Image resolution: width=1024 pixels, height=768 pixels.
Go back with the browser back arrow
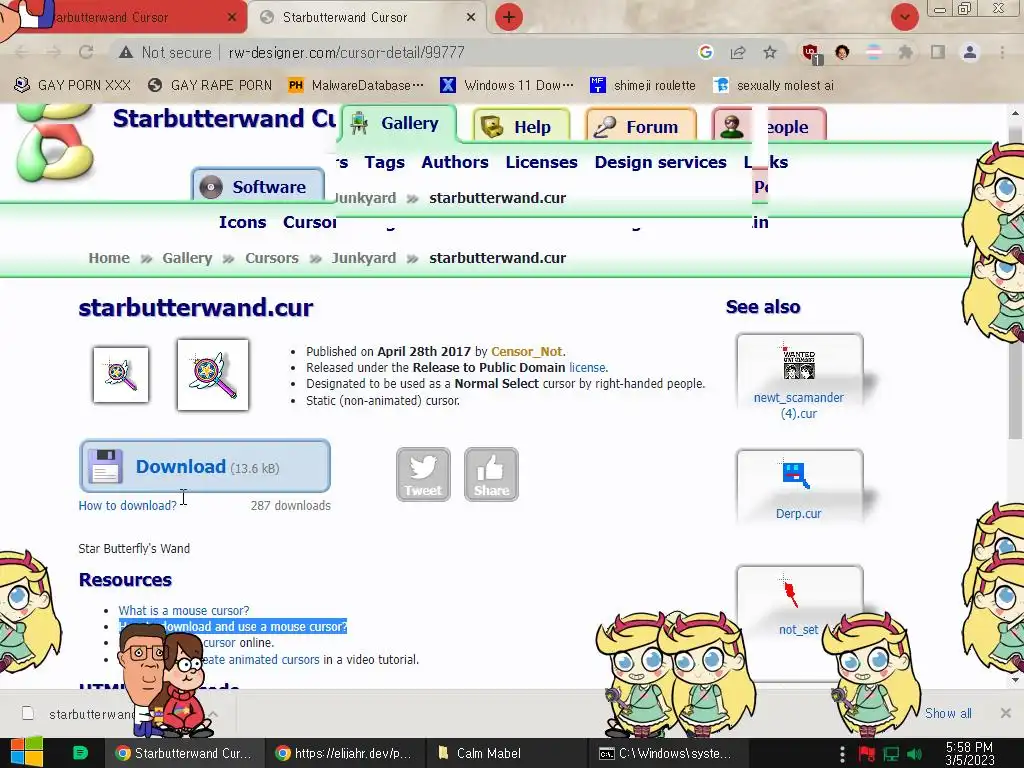click(22, 52)
